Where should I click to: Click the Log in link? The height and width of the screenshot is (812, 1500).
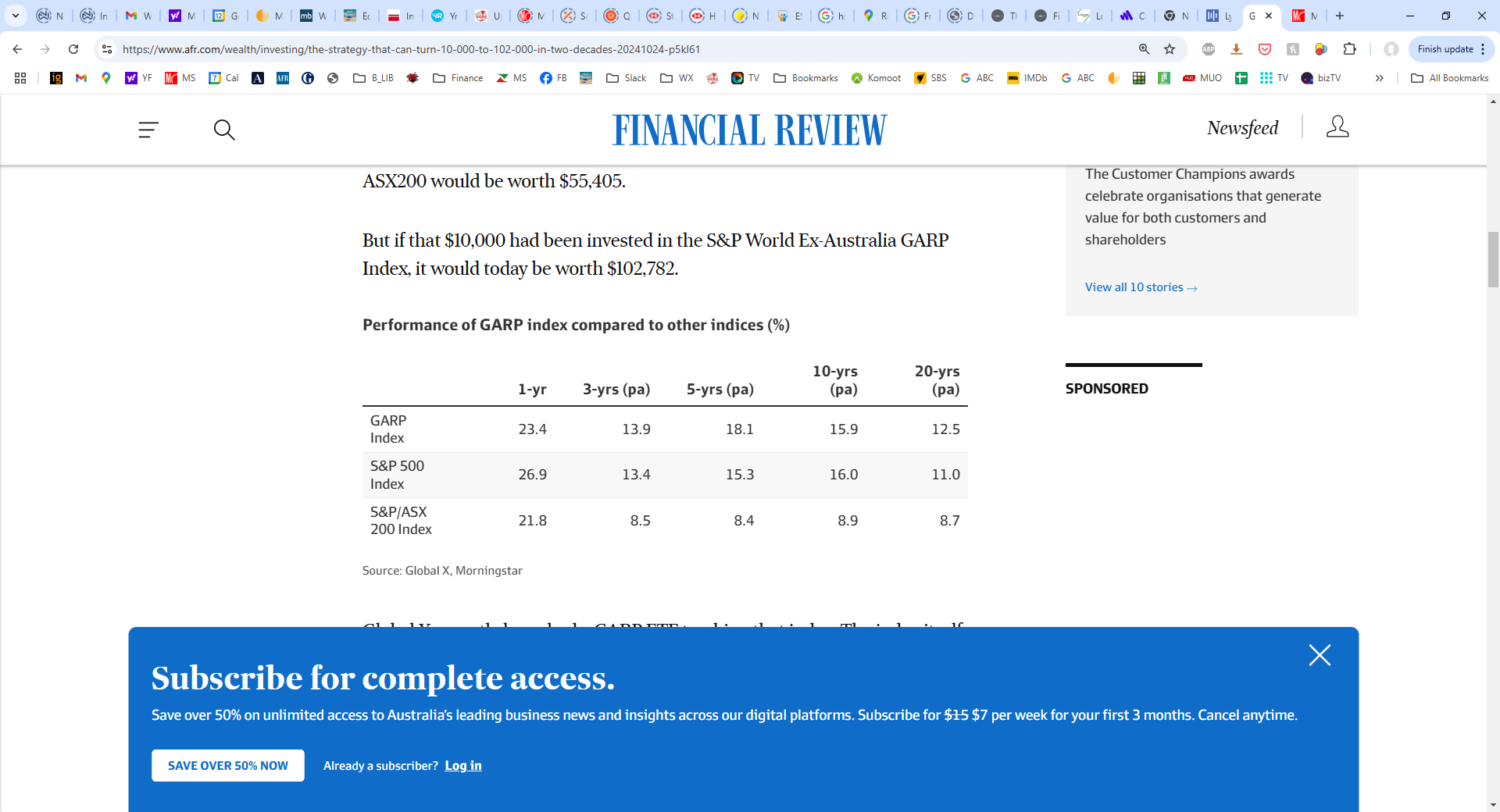click(x=463, y=766)
